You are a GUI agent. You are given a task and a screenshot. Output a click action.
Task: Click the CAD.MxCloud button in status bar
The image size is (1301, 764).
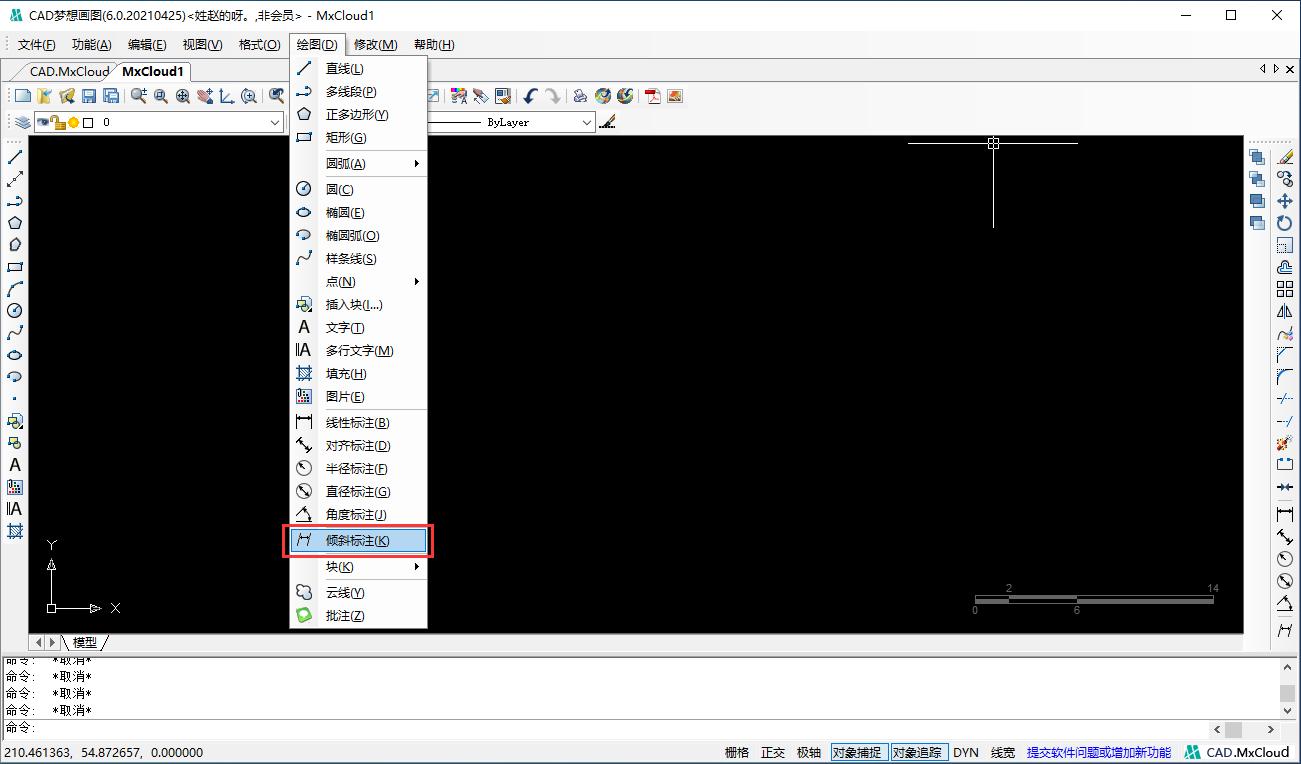[1237, 753]
